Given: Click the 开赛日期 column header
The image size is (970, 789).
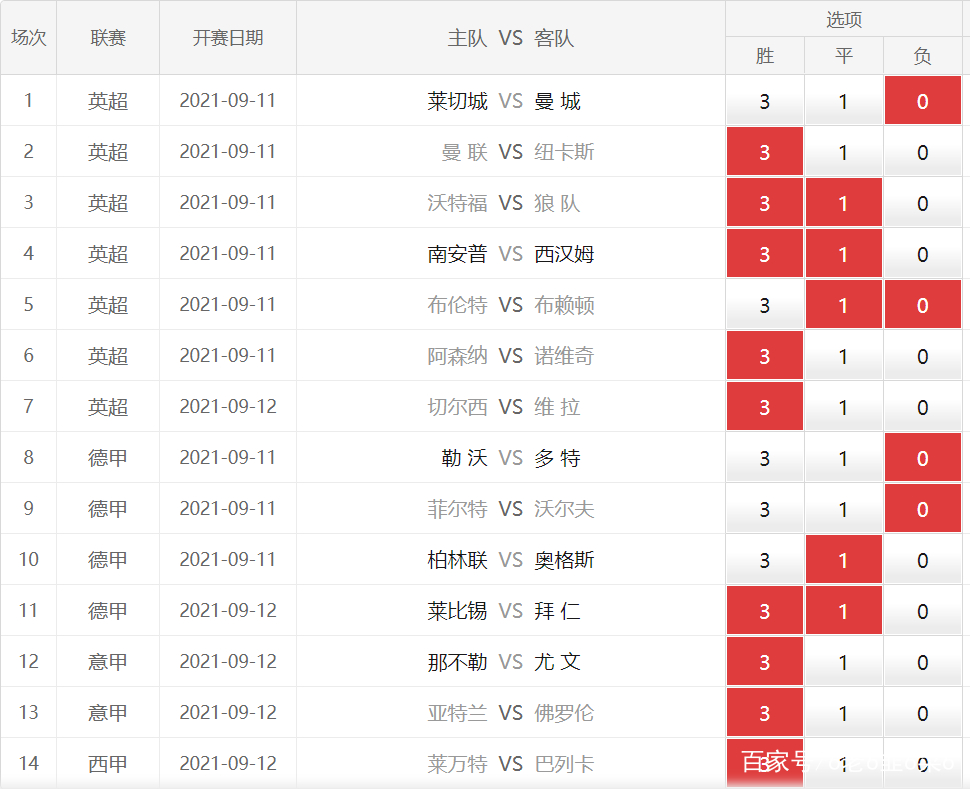Looking at the screenshot, I should [228, 38].
